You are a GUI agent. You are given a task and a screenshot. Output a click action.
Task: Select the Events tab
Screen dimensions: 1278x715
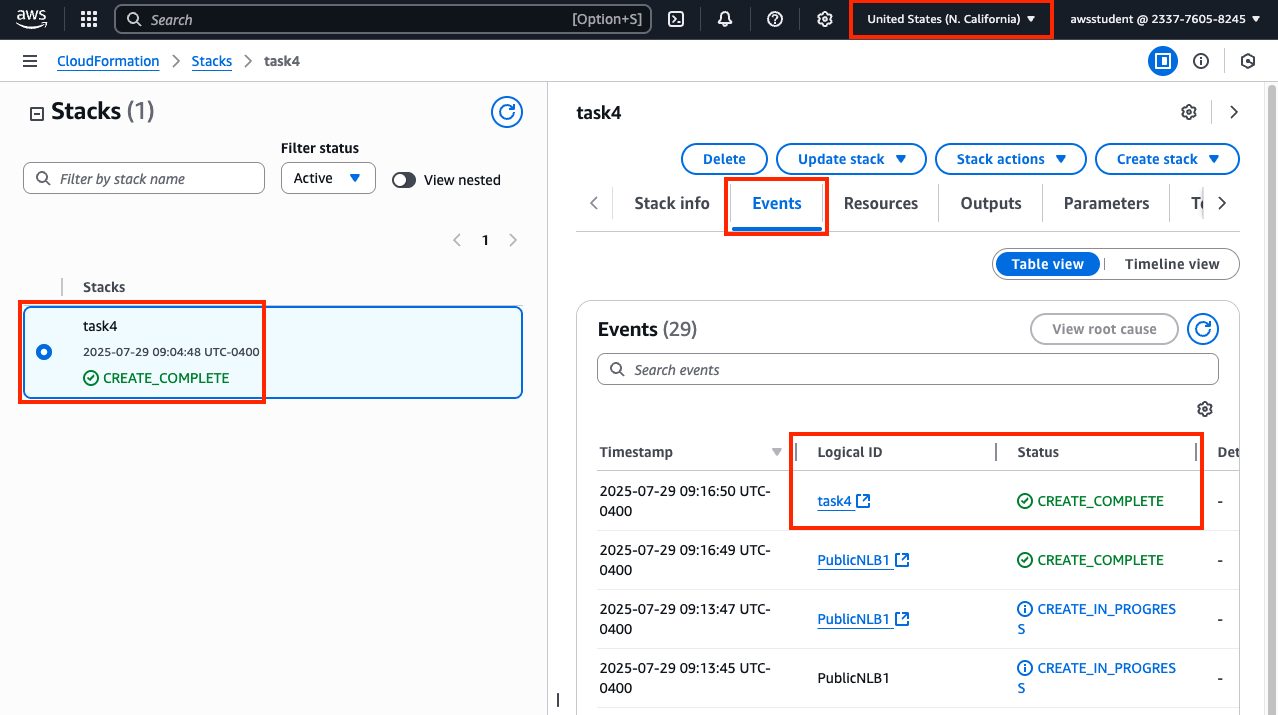coord(777,203)
